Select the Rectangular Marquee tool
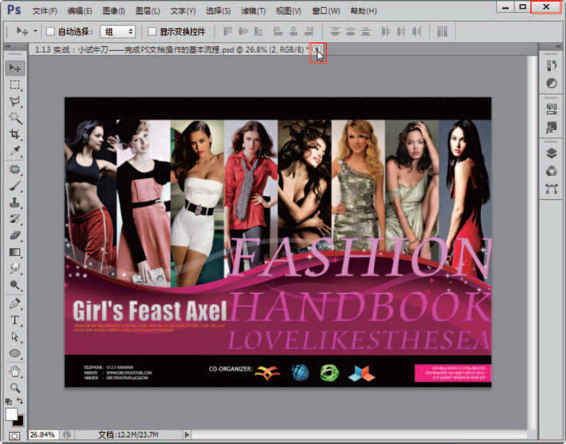 15,85
